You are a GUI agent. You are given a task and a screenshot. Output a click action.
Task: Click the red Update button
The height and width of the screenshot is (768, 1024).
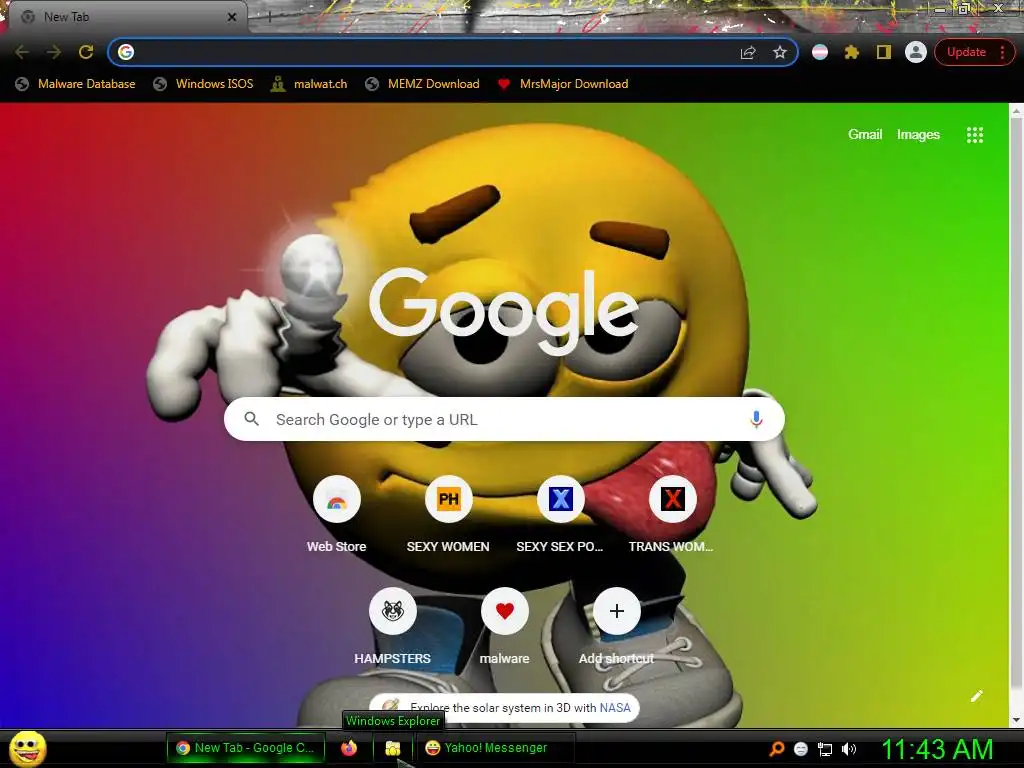click(x=973, y=52)
